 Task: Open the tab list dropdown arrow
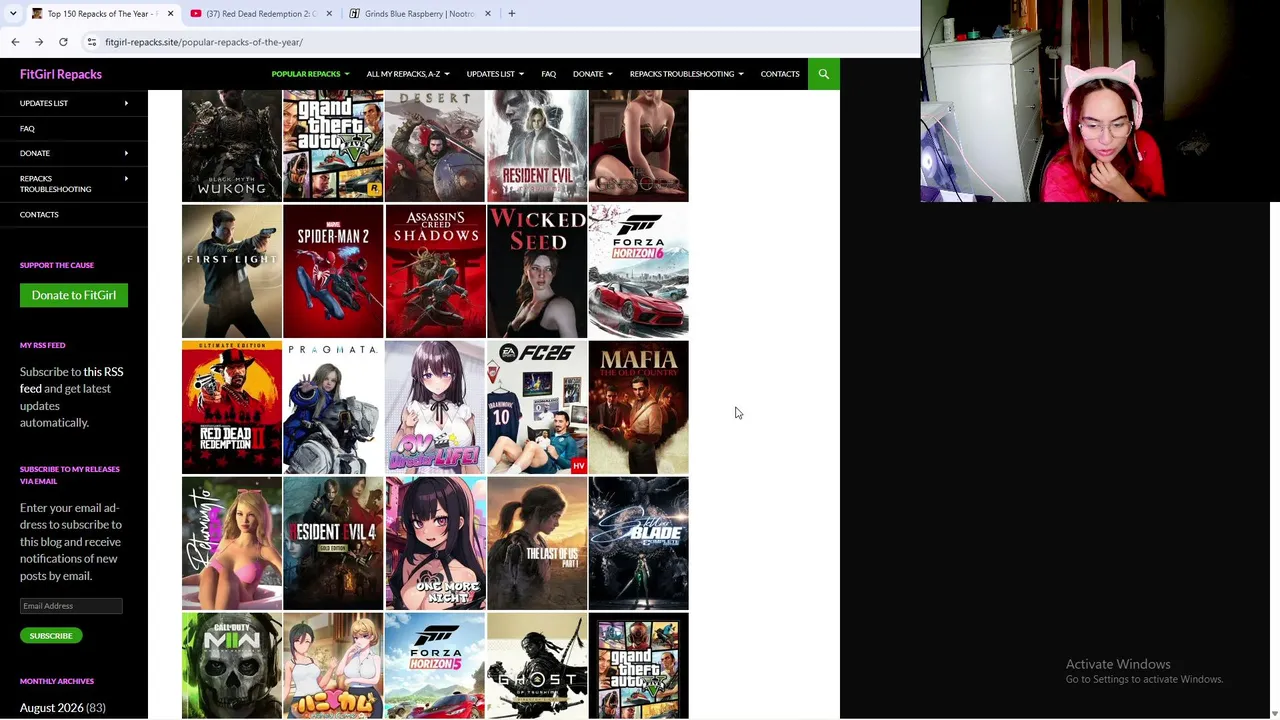coord(13,14)
